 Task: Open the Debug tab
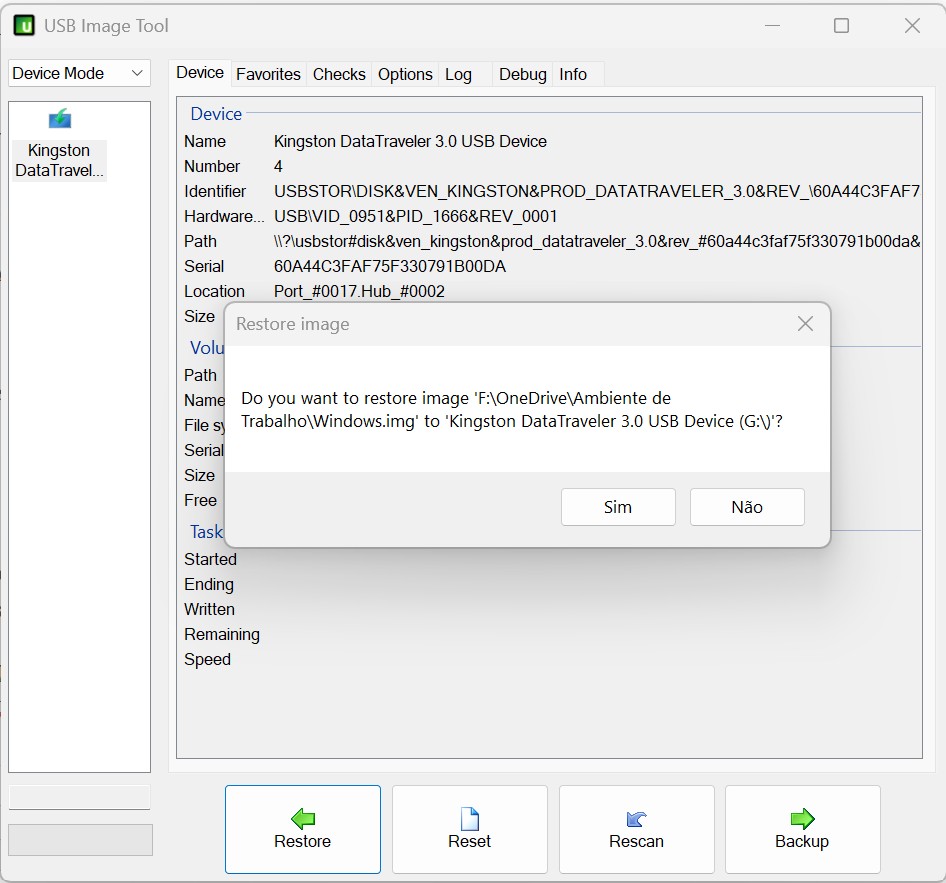[x=522, y=74]
